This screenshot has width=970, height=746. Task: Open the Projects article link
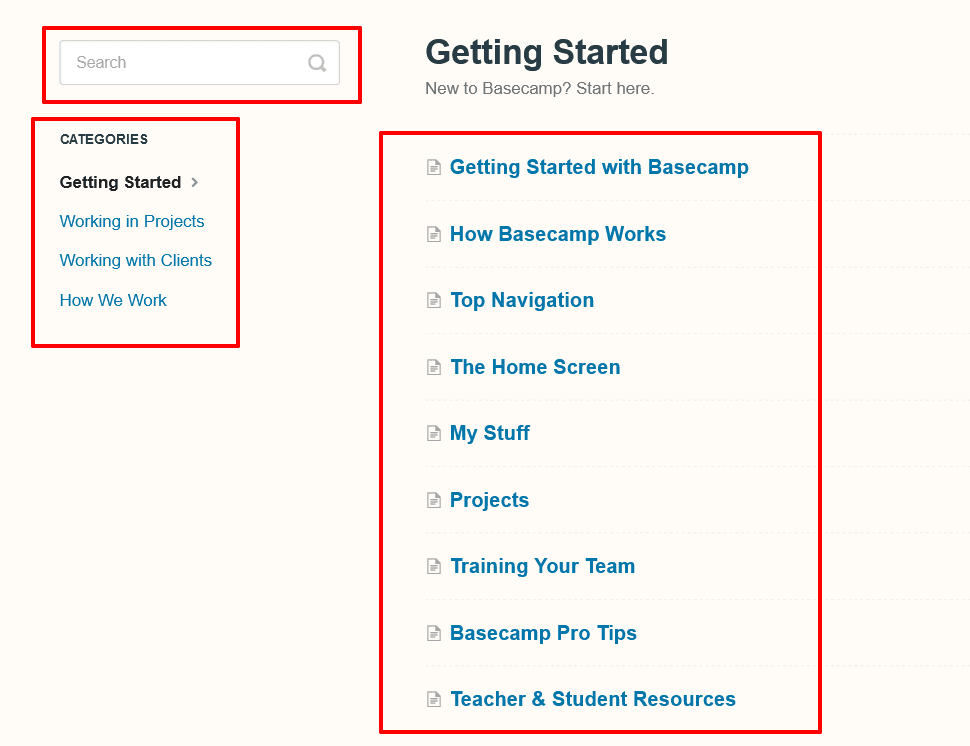tap(489, 500)
